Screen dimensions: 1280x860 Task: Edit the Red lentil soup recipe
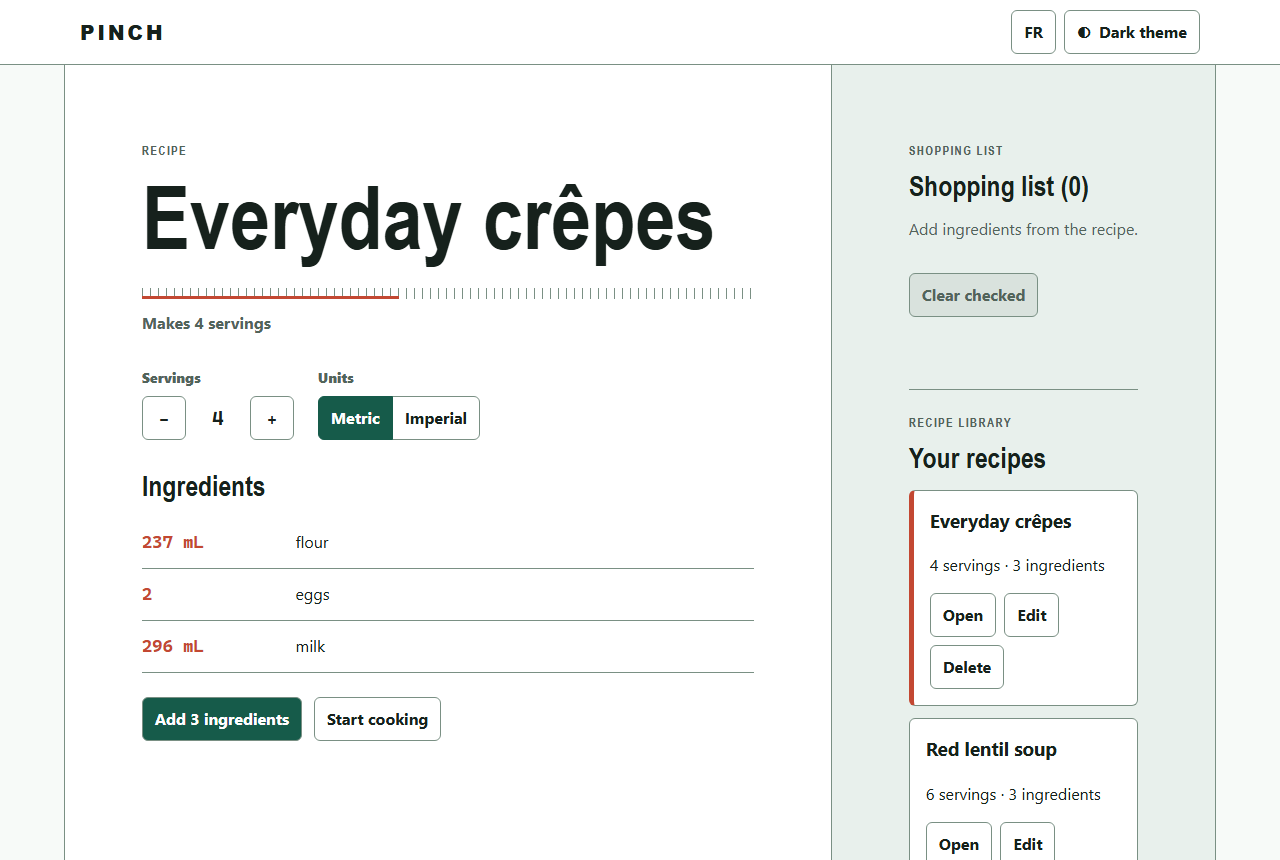pos(1027,843)
